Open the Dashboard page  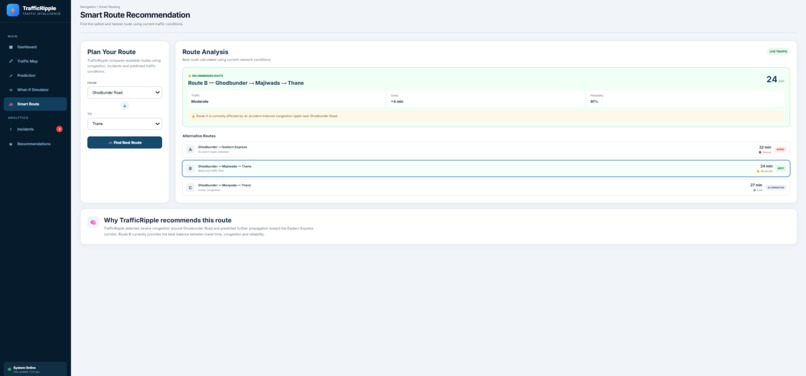pos(35,47)
